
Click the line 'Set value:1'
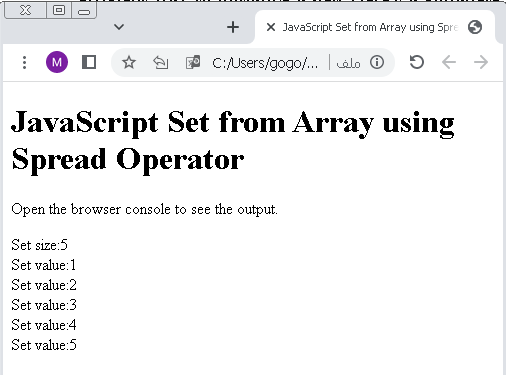coord(44,265)
